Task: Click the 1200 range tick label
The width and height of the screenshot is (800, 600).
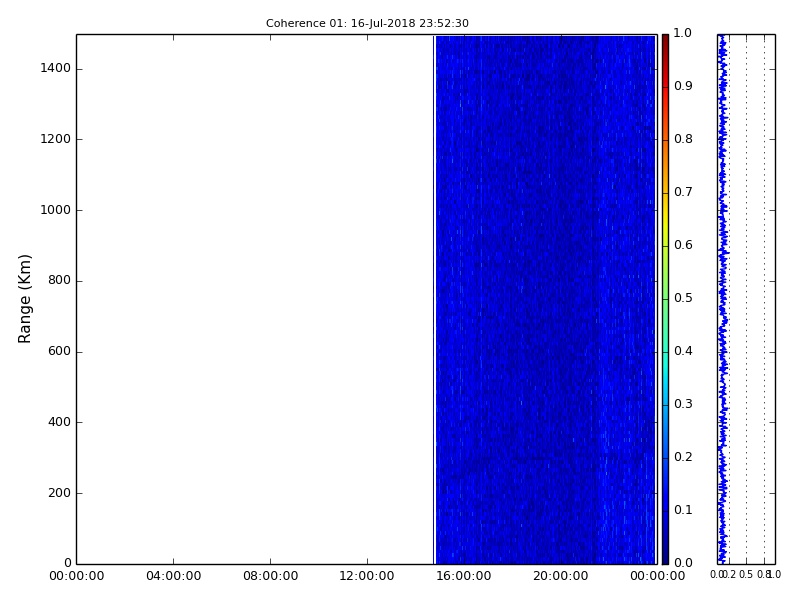Action: 56,139
